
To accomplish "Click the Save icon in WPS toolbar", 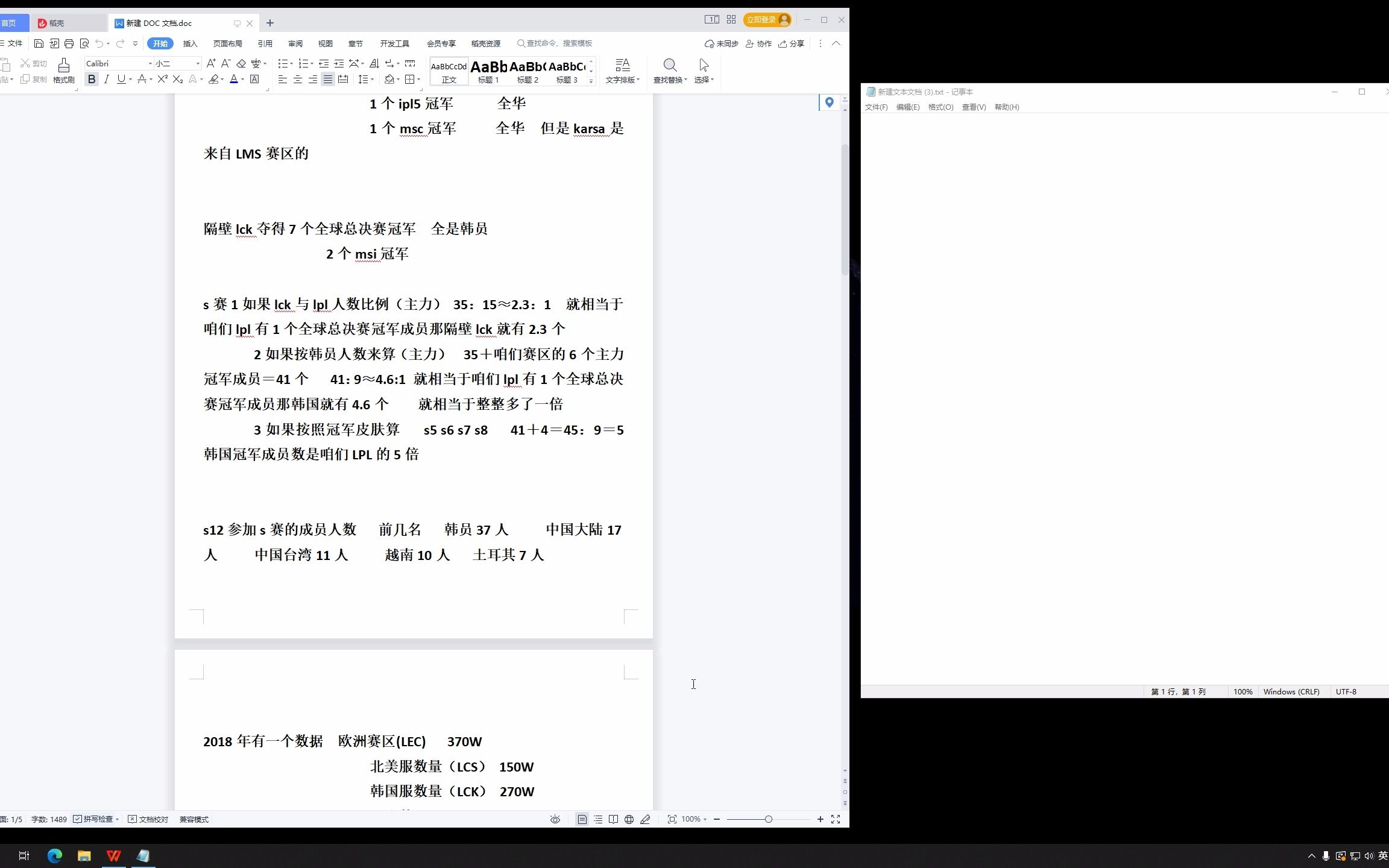I will click(x=39, y=43).
